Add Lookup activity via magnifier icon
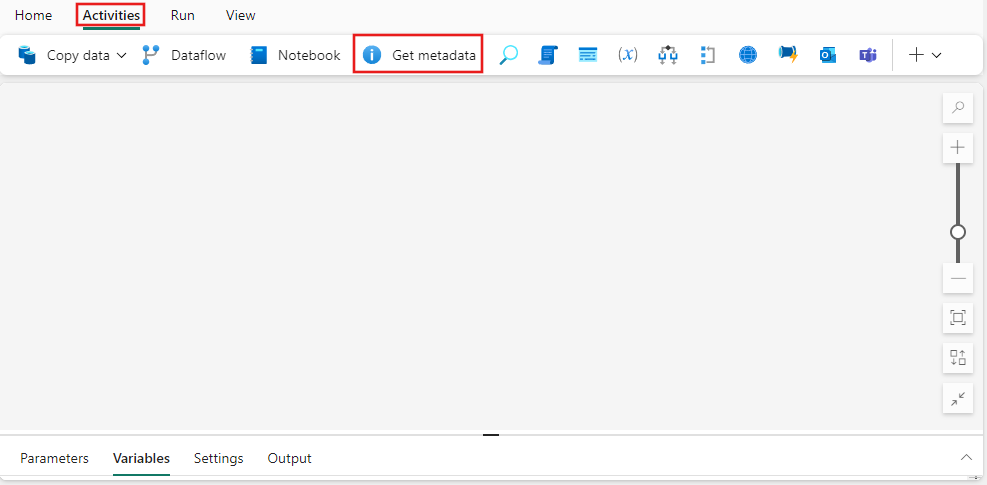Viewport: 987px width, 485px height. pos(508,55)
